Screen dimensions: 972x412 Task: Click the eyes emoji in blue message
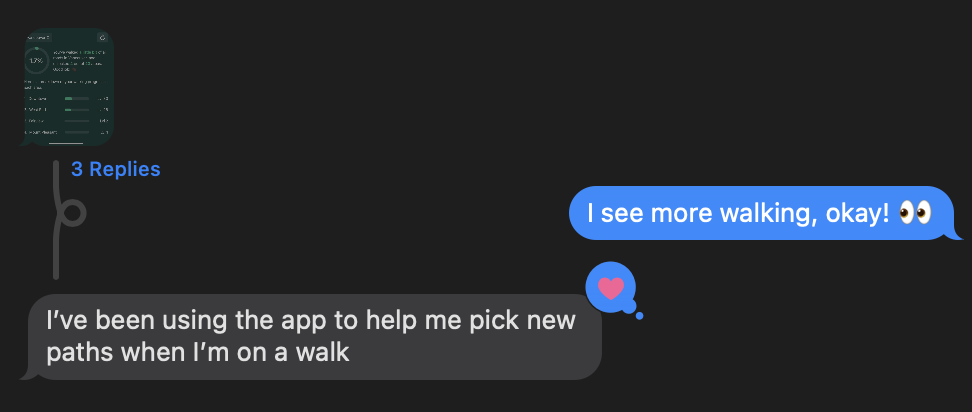coord(915,213)
